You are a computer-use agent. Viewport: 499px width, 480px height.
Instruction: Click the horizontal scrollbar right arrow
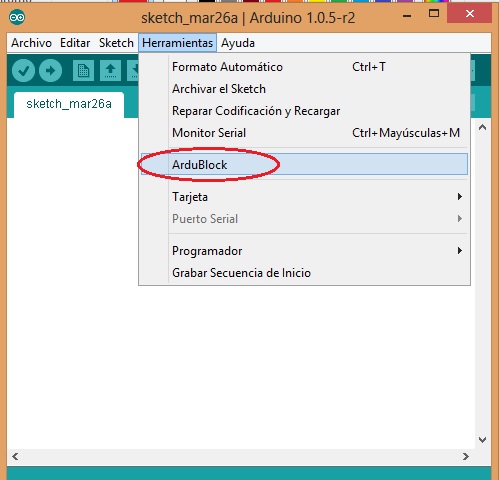tap(466, 456)
